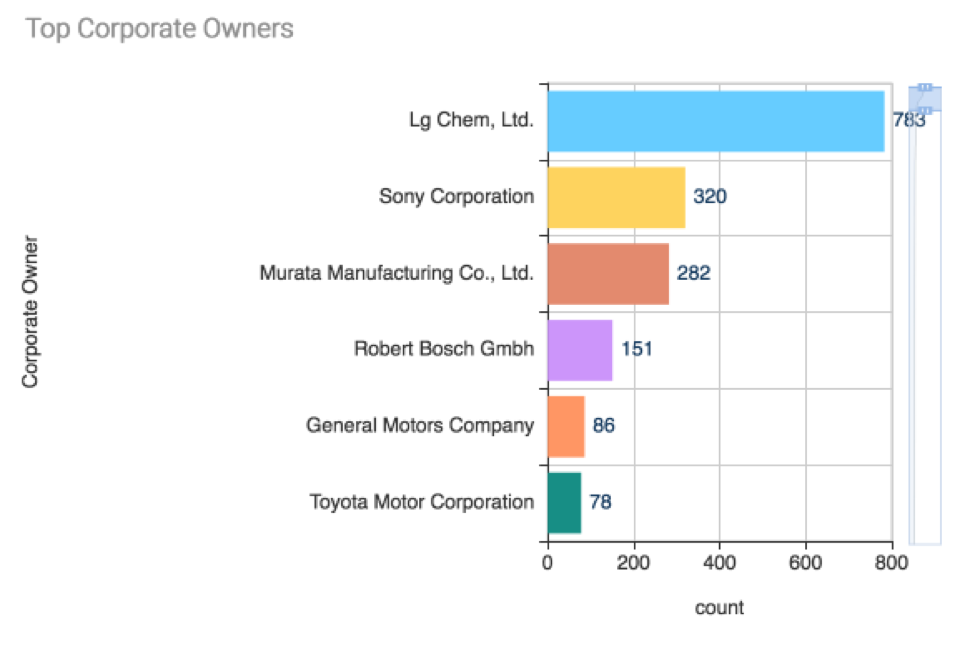The image size is (974, 664).
Task: Select the yellow Sony Corporation bar
Action: [x=615, y=197]
